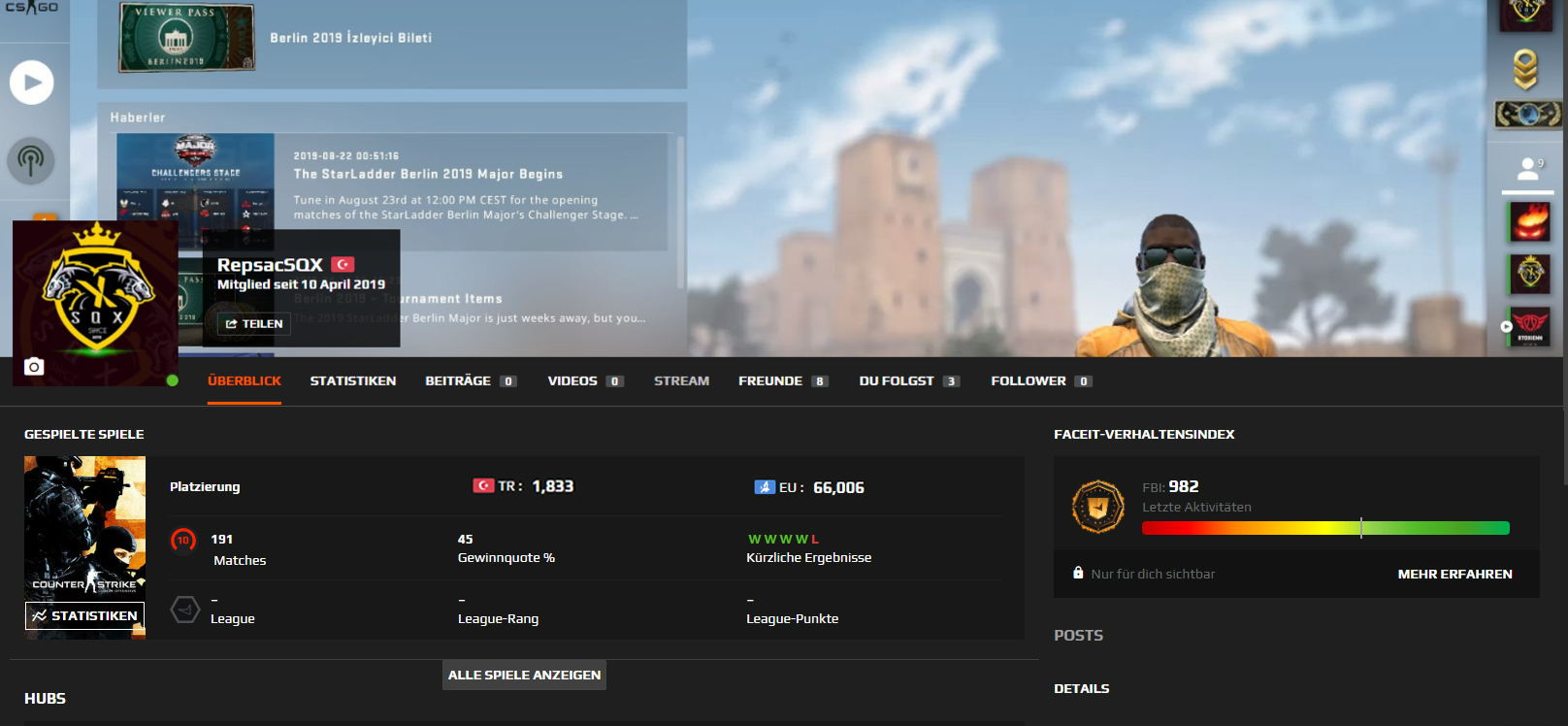Image resolution: width=1568 pixels, height=726 pixels.
Task: Click the lock icon near 'Nur für dich sichtbar'
Action: pos(1078,573)
